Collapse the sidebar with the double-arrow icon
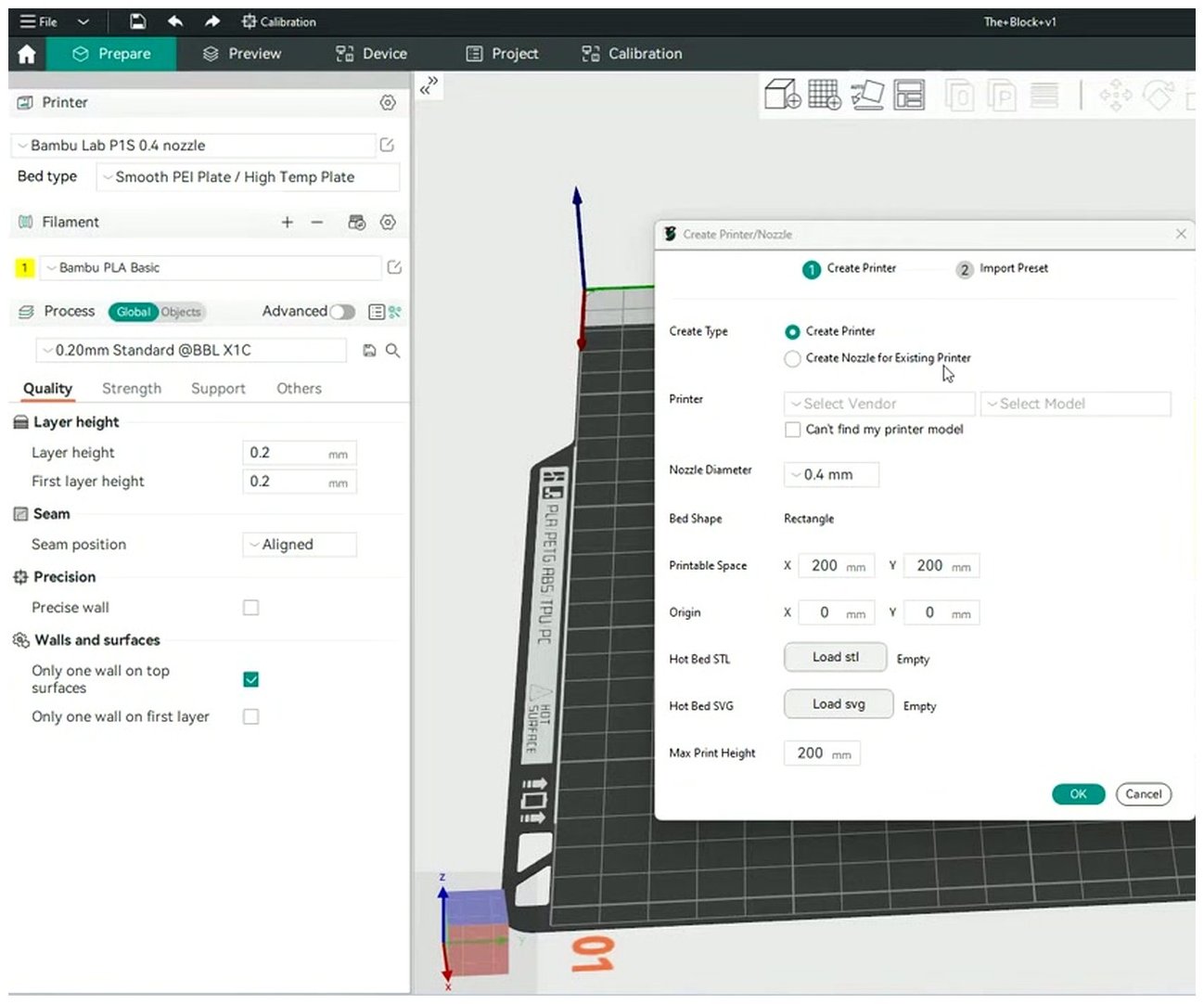This screenshot has width=1204, height=1004. pos(429,86)
